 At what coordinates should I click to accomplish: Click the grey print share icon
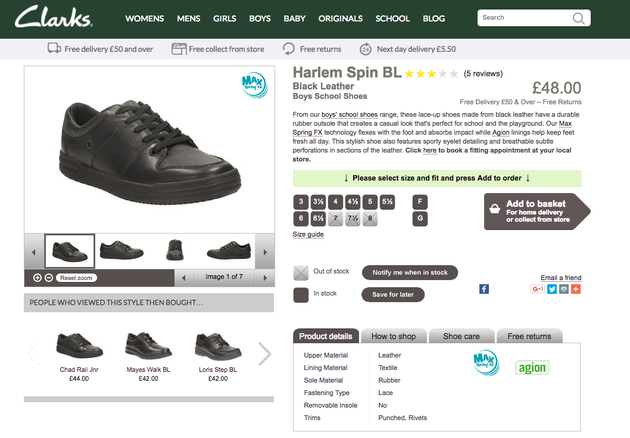tap(564, 289)
